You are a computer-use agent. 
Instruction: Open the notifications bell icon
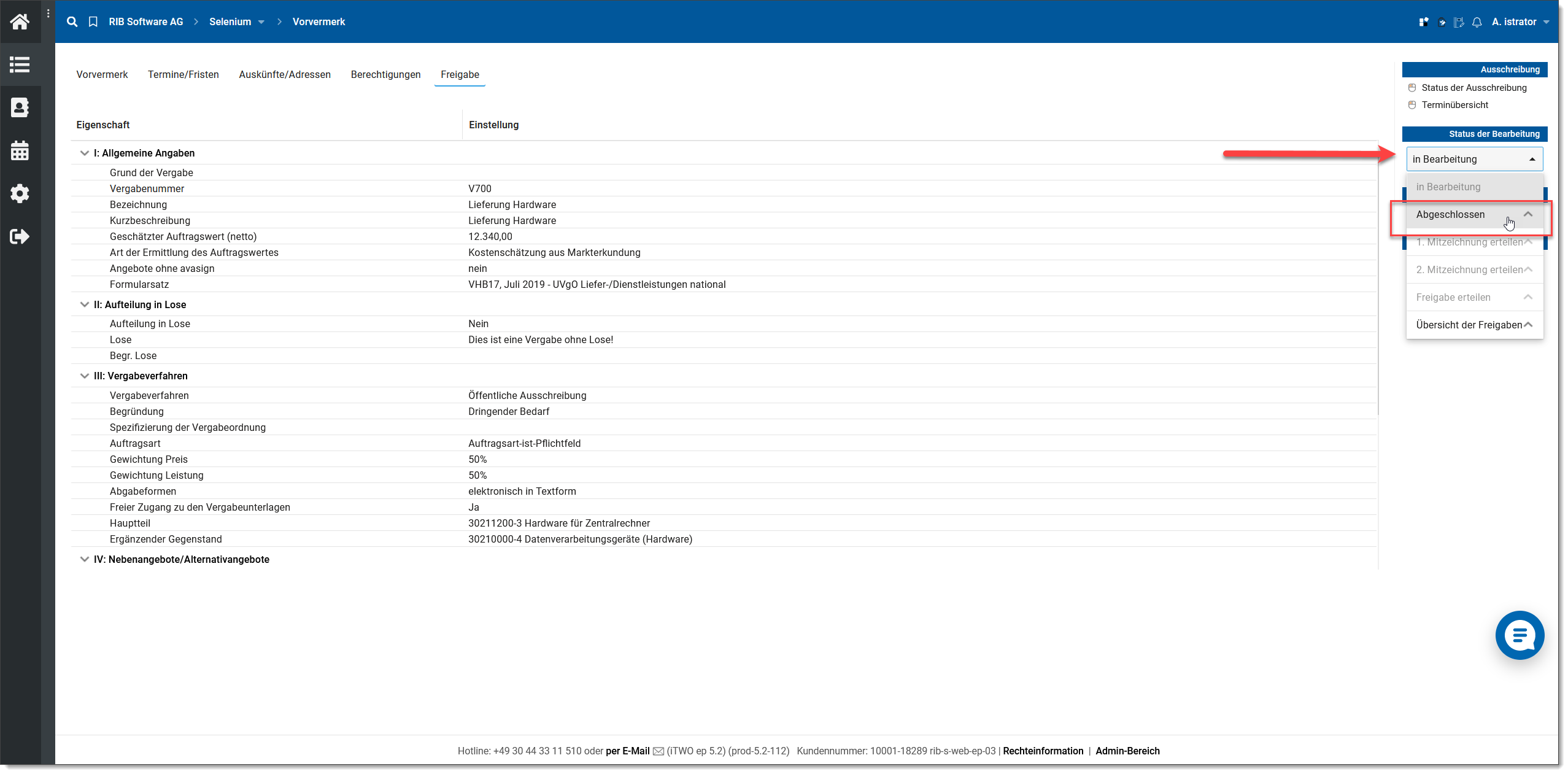(x=1477, y=23)
